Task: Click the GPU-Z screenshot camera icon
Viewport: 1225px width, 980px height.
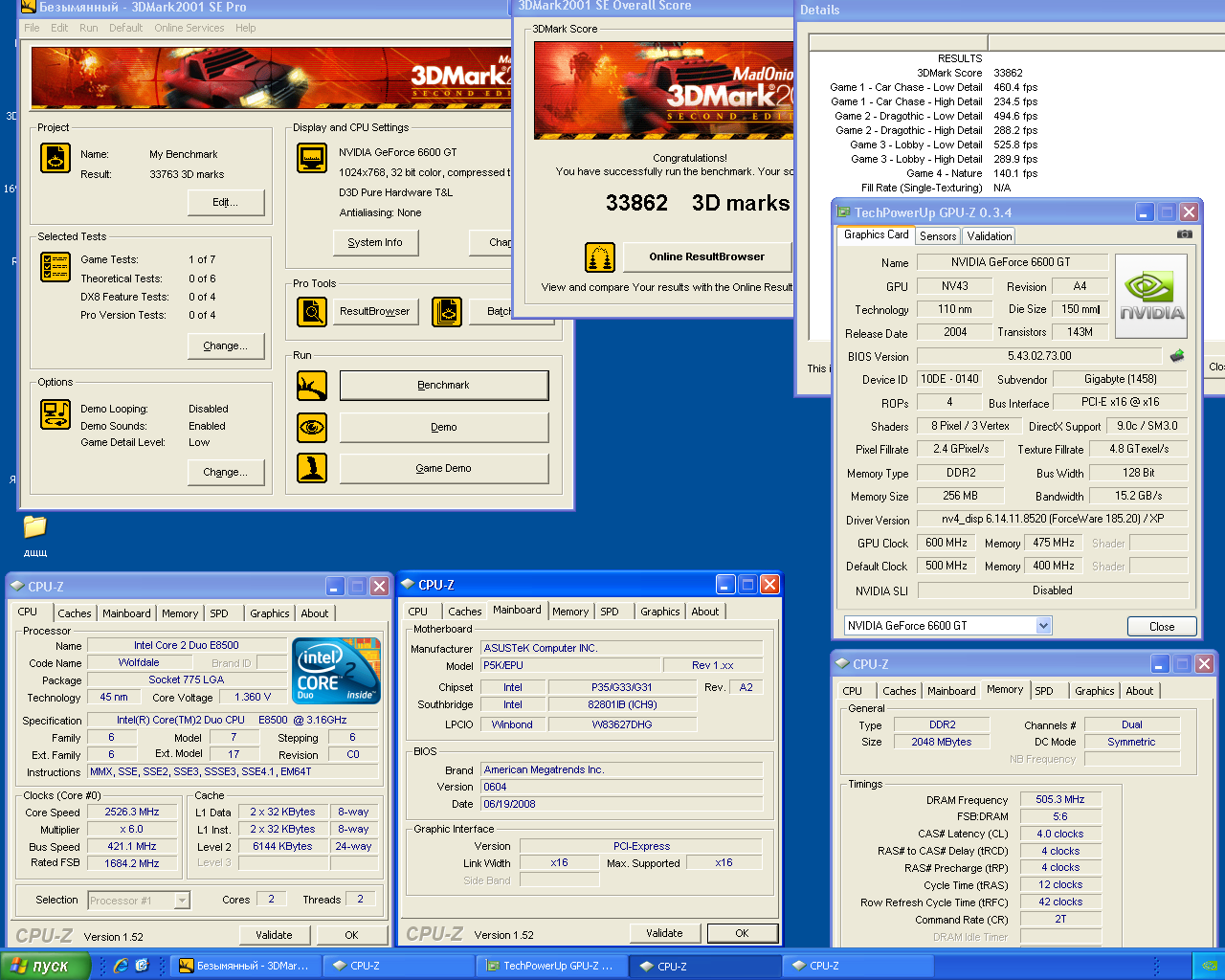Action: [1185, 234]
